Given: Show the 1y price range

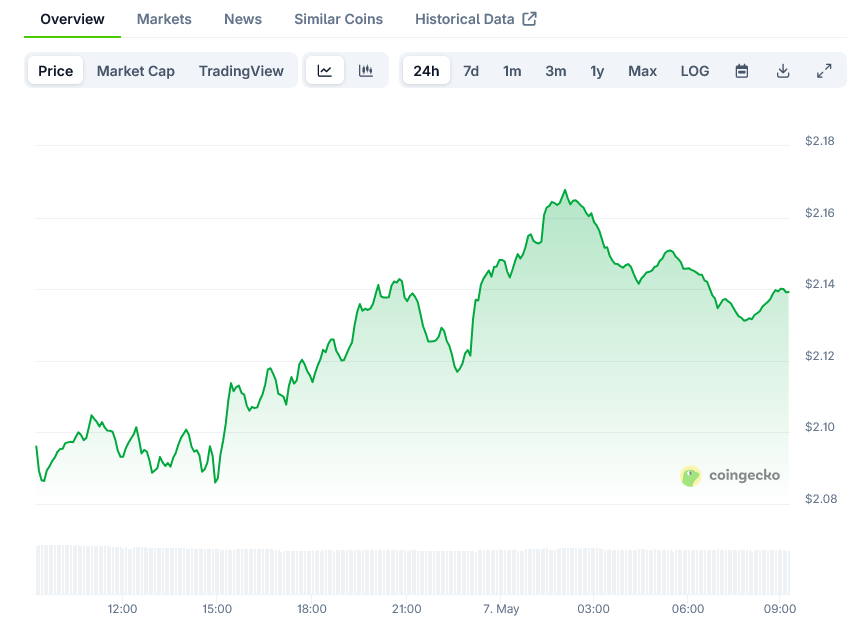Looking at the screenshot, I should coord(597,71).
